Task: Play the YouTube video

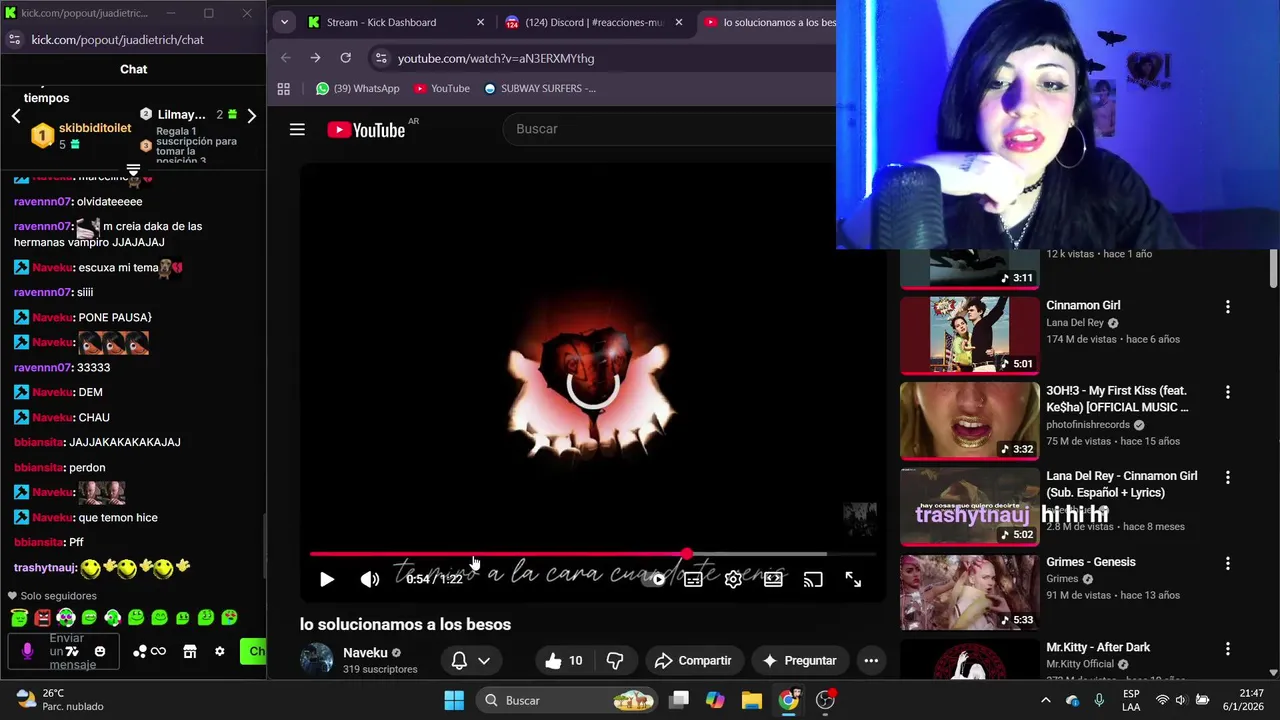Action: 327,579
